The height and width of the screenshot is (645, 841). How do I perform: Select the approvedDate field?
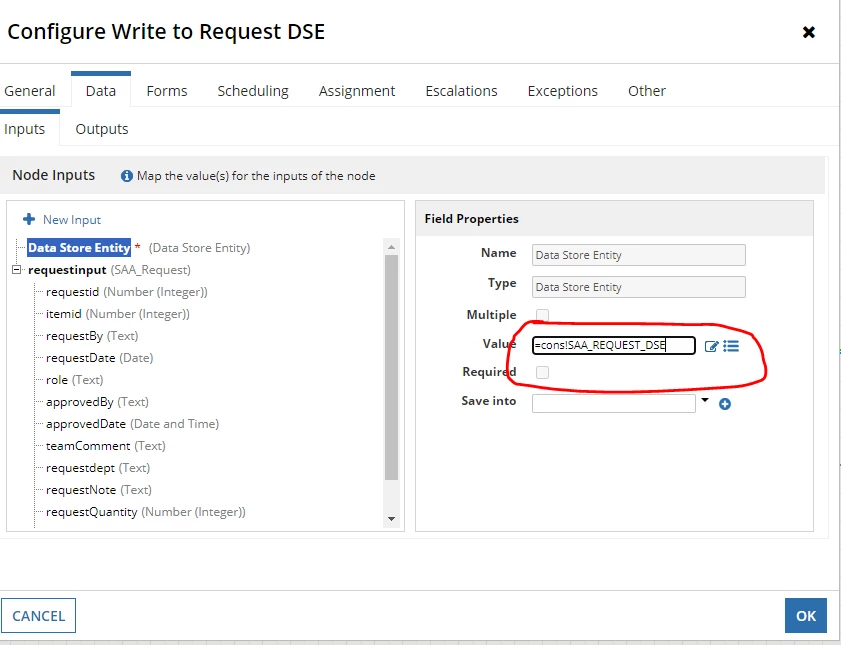(86, 424)
